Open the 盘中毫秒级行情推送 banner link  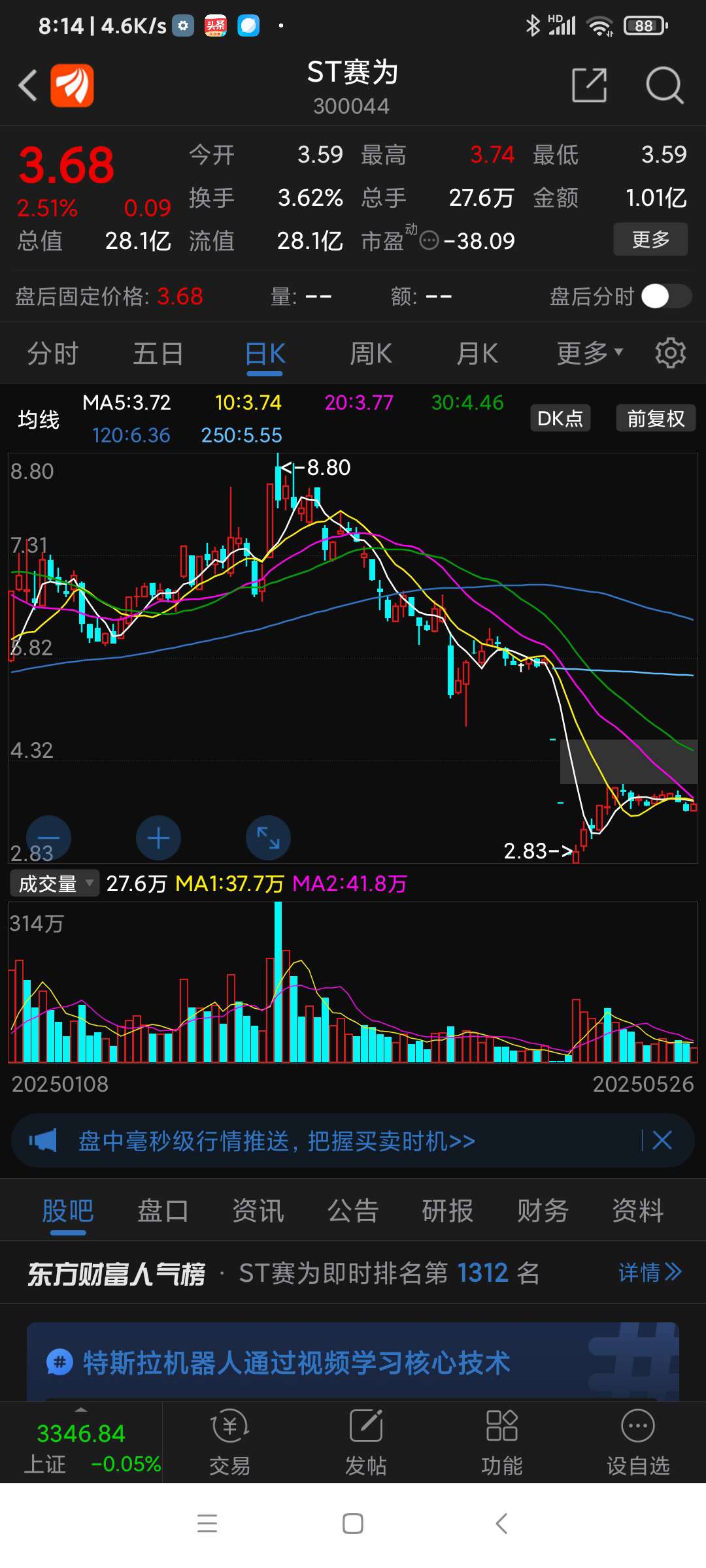277,1141
